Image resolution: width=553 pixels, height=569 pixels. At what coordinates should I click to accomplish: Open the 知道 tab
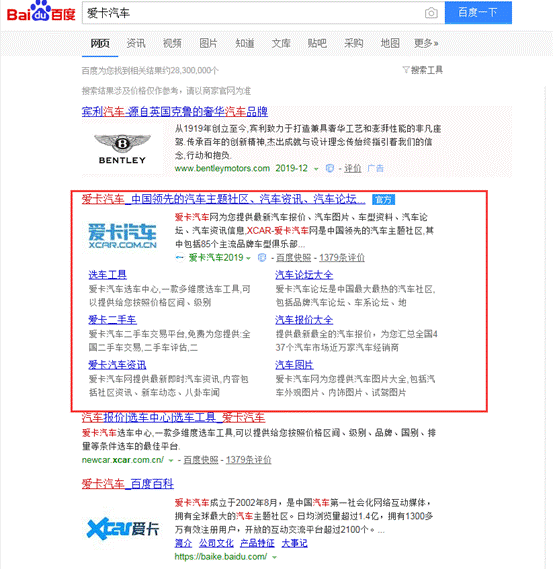245,44
